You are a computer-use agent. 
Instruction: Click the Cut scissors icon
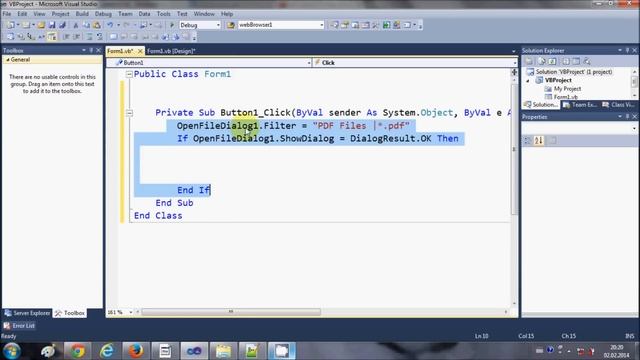pyautogui.click(x=76, y=25)
